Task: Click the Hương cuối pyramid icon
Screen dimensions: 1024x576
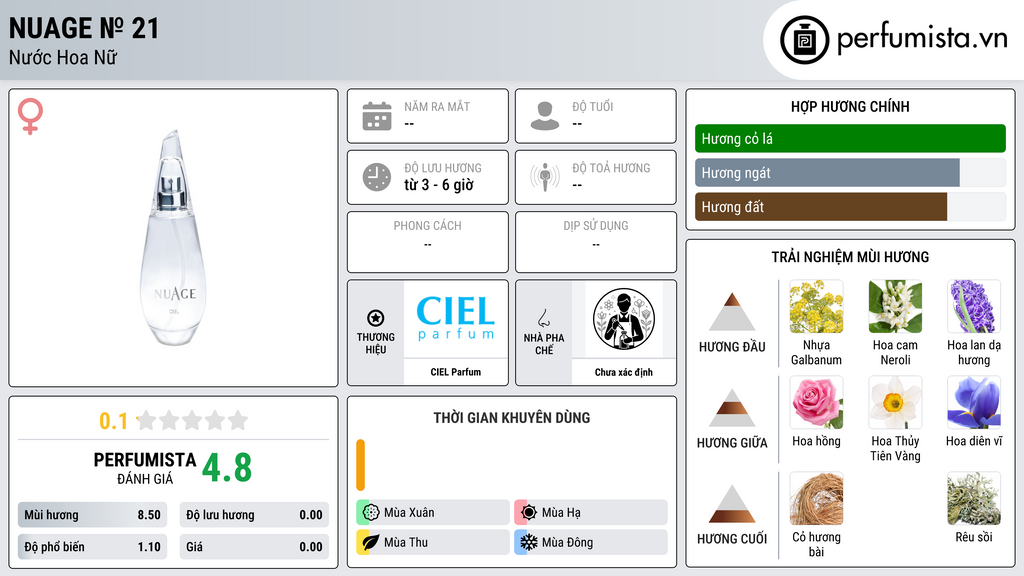Action: point(732,504)
